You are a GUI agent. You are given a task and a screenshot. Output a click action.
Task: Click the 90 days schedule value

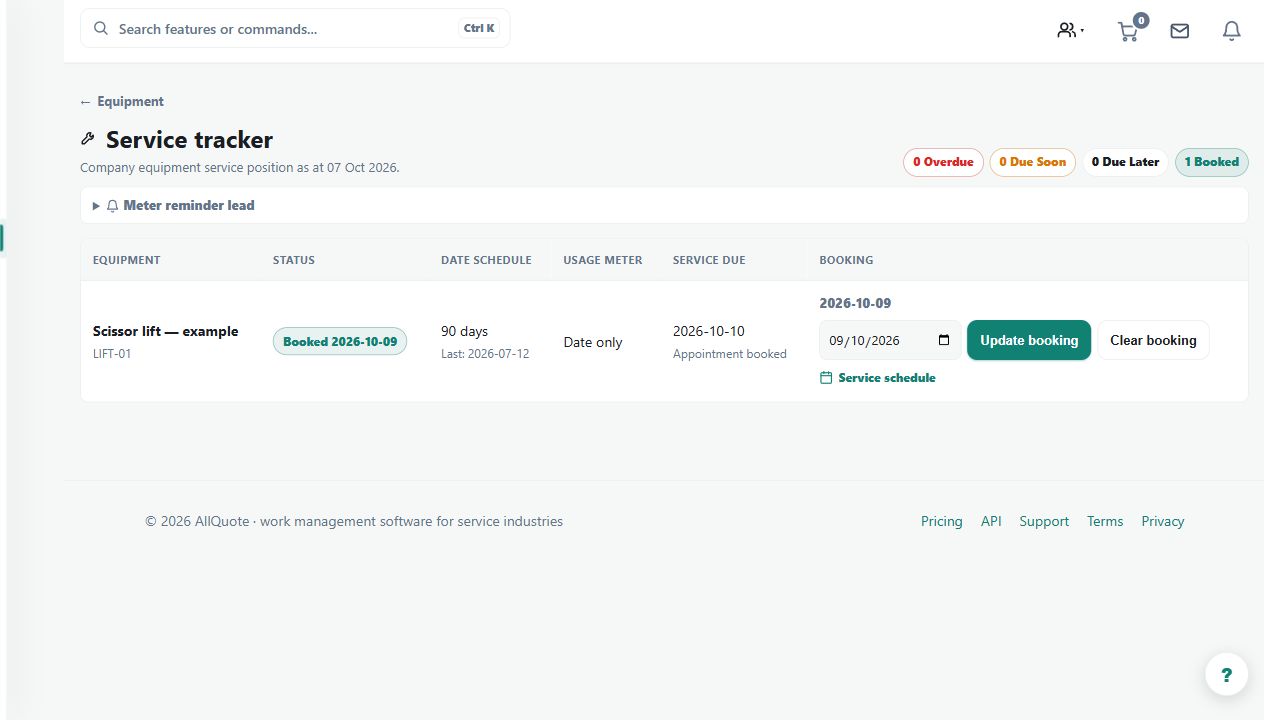[465, 331]
